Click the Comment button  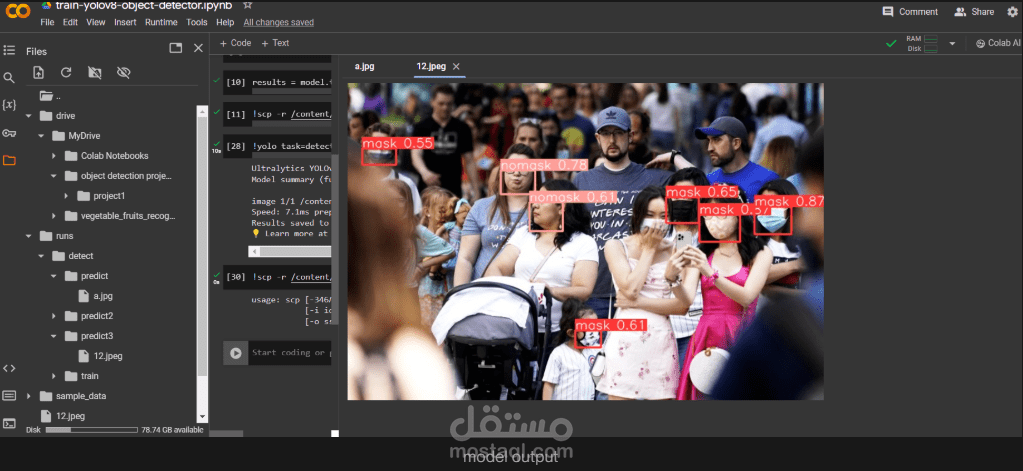pos(910,12)
